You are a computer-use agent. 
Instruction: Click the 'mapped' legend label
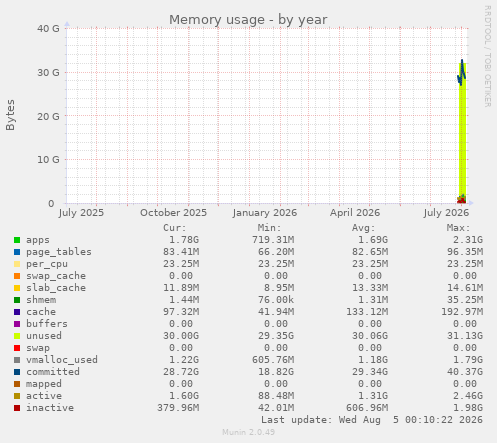[x=44, y=384]
